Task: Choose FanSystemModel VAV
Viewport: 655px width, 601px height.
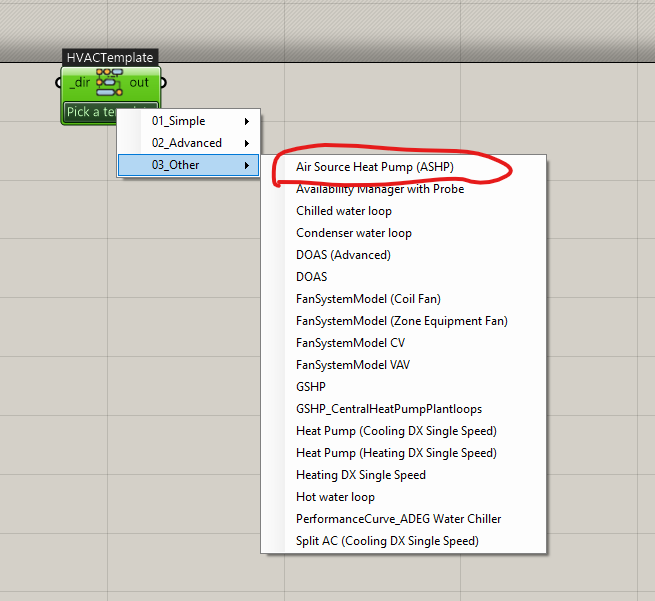Action: 354,365
